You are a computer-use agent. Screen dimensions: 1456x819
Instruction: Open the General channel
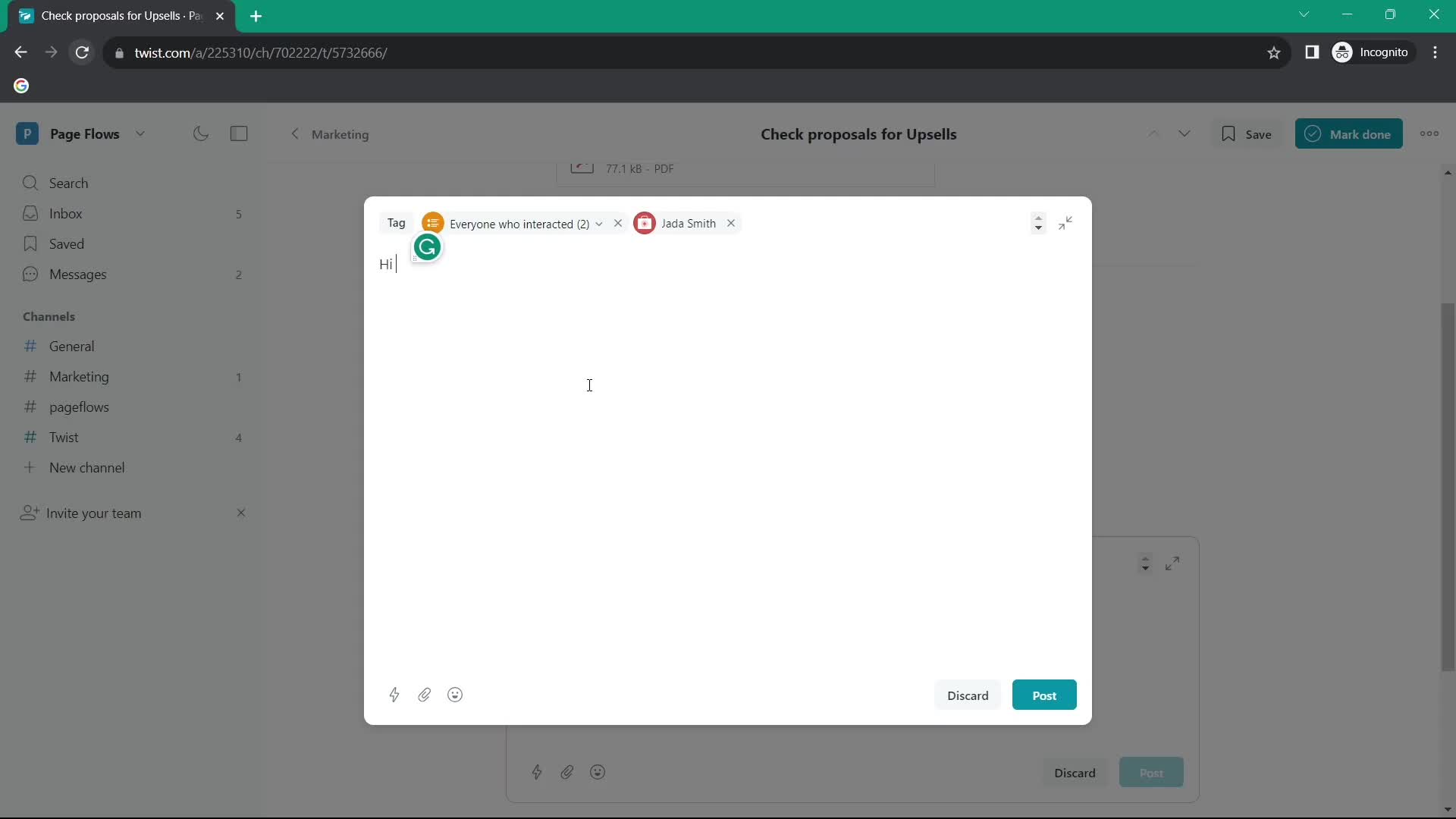click(x=71, y=346)
